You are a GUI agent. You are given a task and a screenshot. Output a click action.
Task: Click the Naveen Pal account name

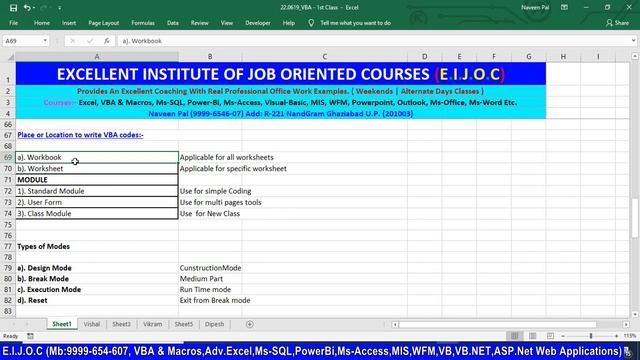pos(535,7)
